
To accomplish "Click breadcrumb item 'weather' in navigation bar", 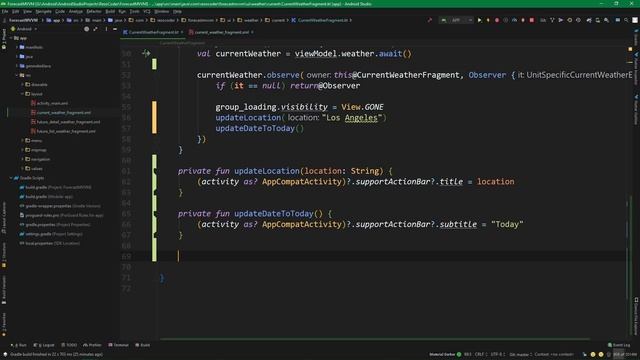I will [249, 20].
